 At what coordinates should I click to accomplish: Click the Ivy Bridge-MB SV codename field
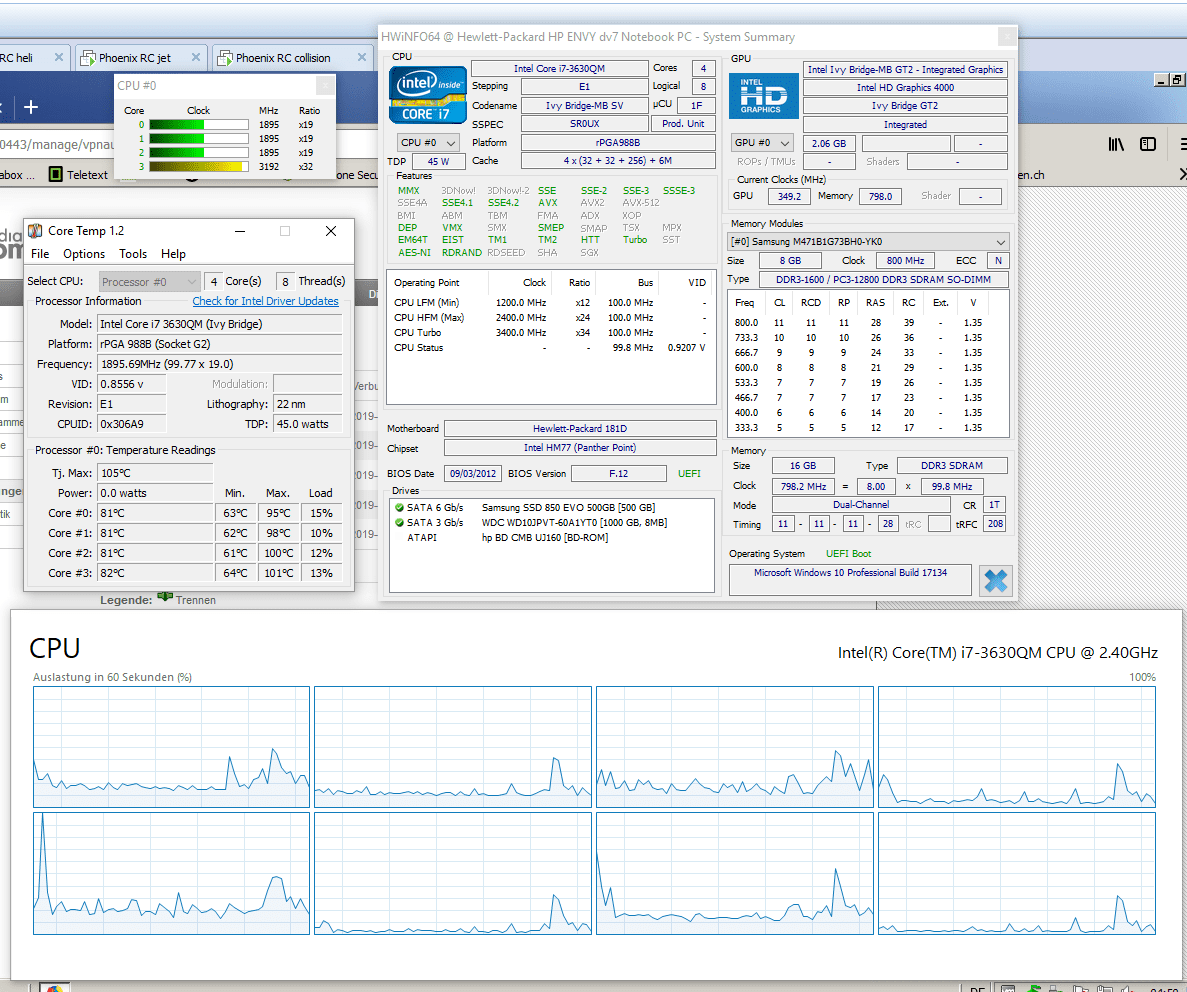click(x=584, y=105)
